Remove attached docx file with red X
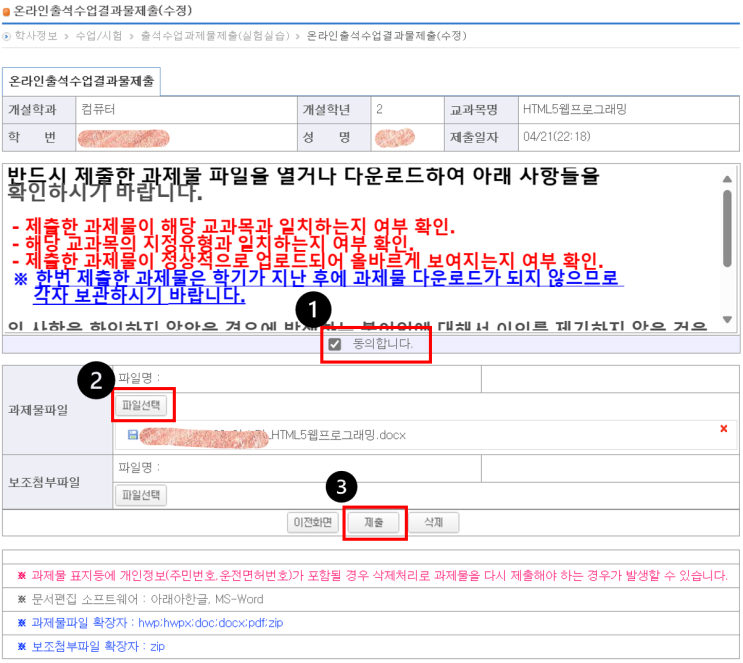This screenshot has width=743, height=663. (724, 429)
